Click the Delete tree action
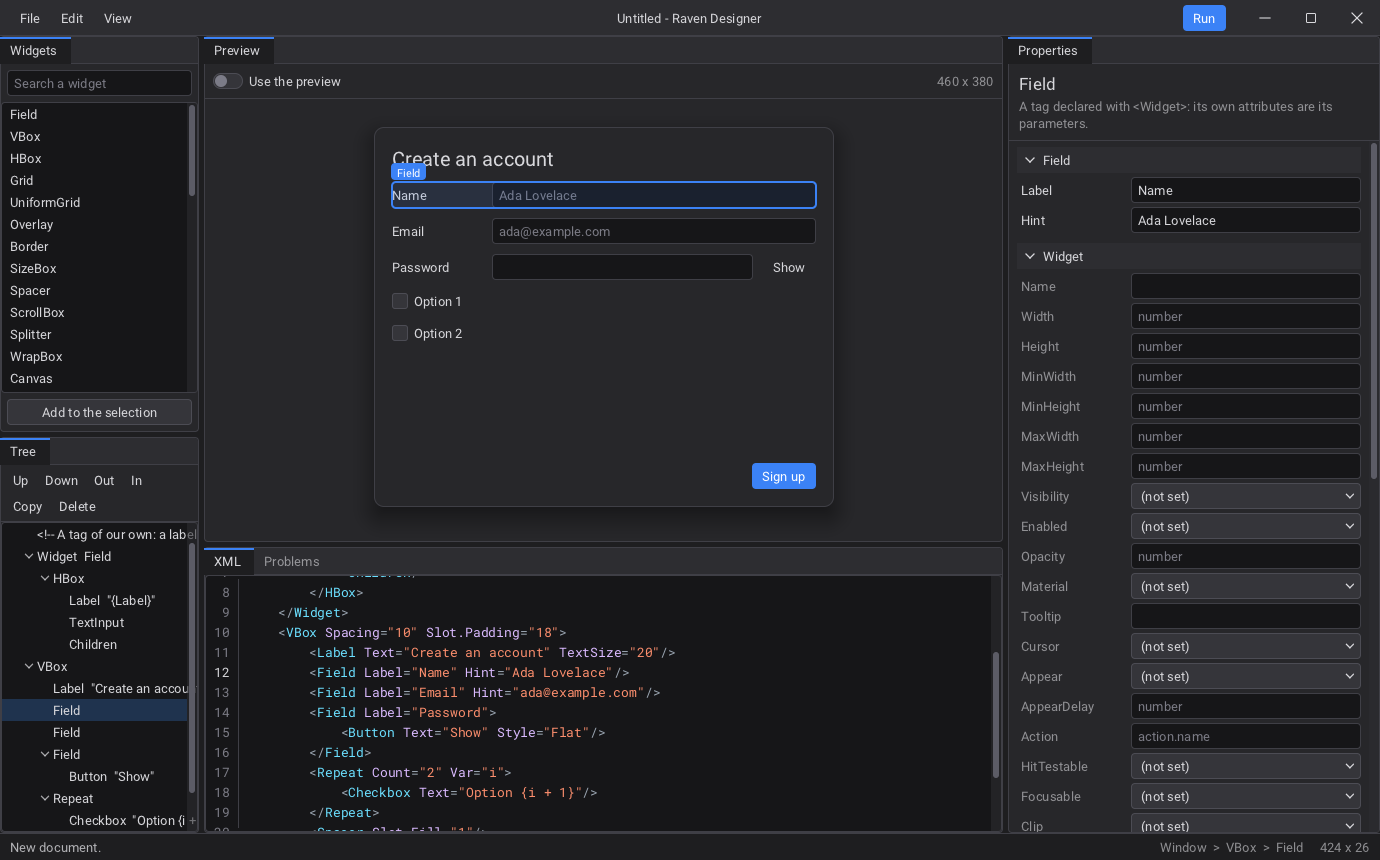 pos(77,506)
